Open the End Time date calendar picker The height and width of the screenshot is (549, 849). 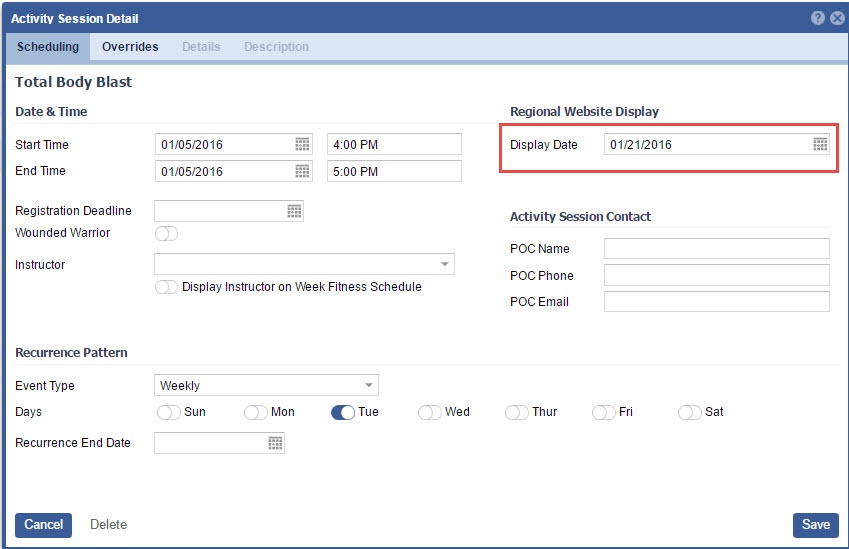pyautogui.click(x=302, y=172)
